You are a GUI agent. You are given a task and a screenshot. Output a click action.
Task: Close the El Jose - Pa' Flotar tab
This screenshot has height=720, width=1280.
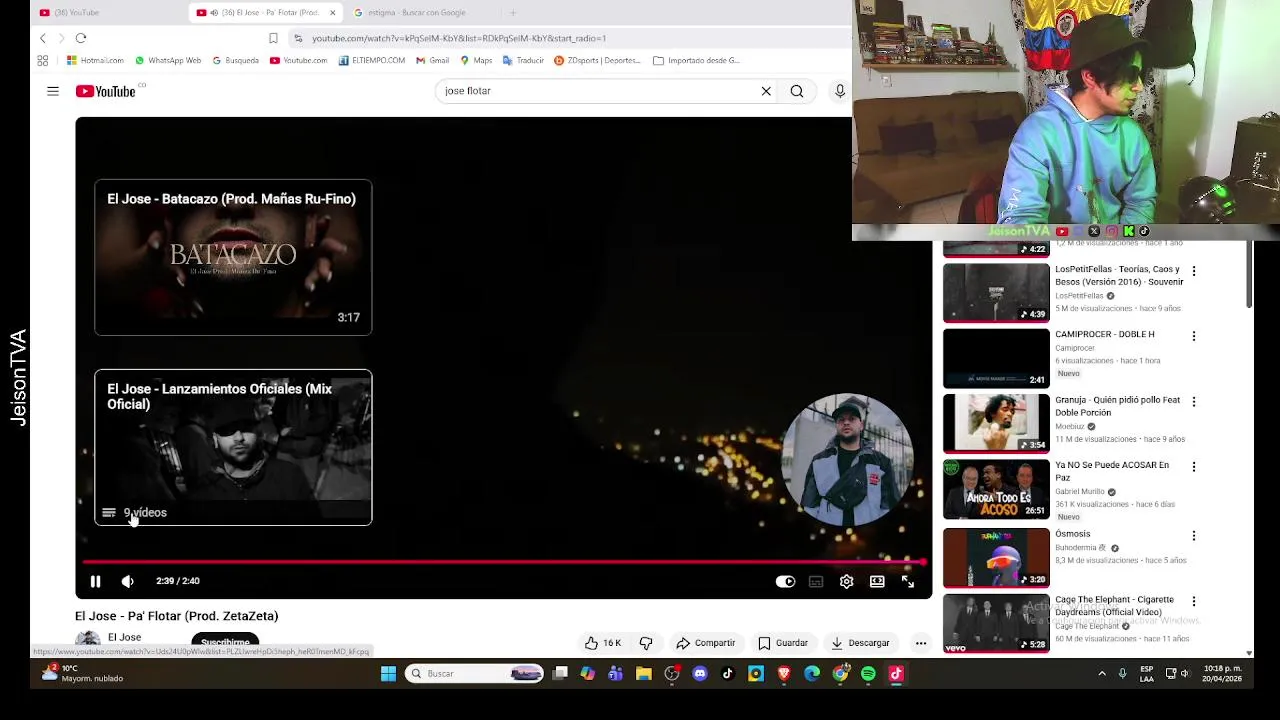(x=332, y=13)
